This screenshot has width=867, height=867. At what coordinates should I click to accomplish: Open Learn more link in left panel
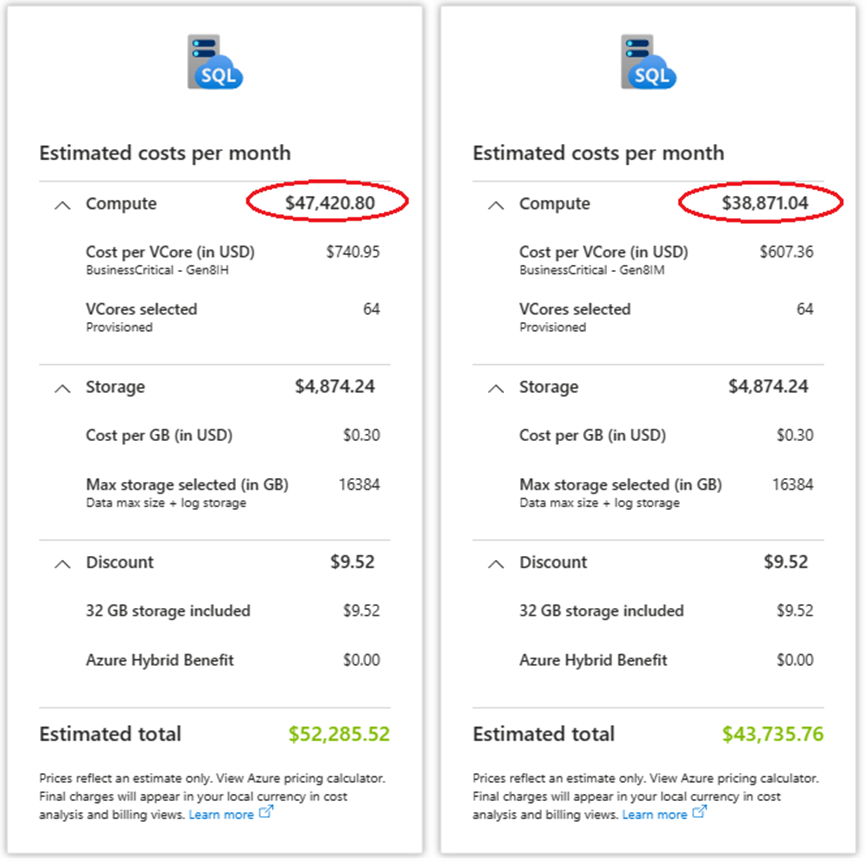(x=221, y=814)
